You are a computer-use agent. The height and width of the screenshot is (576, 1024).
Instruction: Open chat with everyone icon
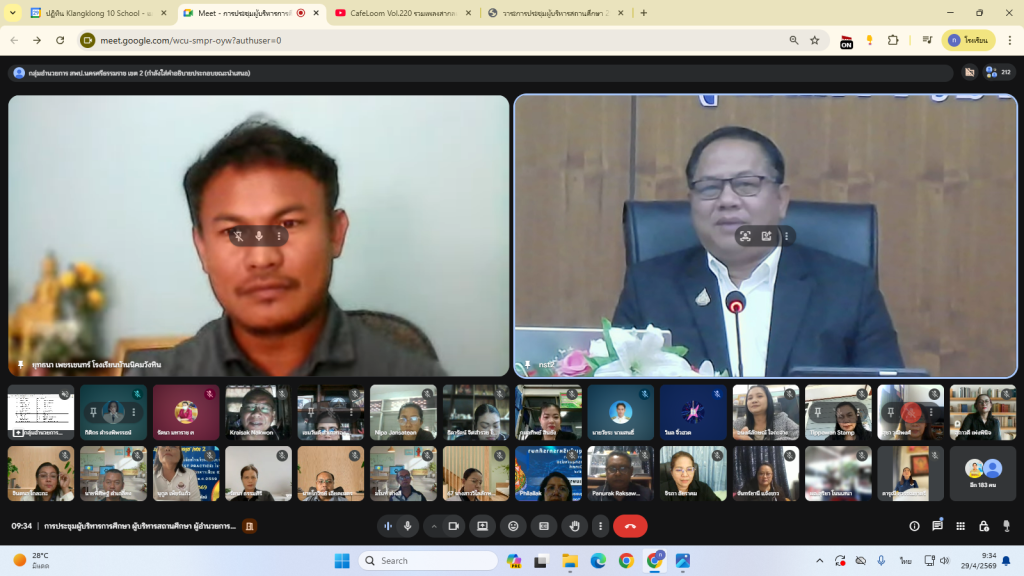click(937, 526)
